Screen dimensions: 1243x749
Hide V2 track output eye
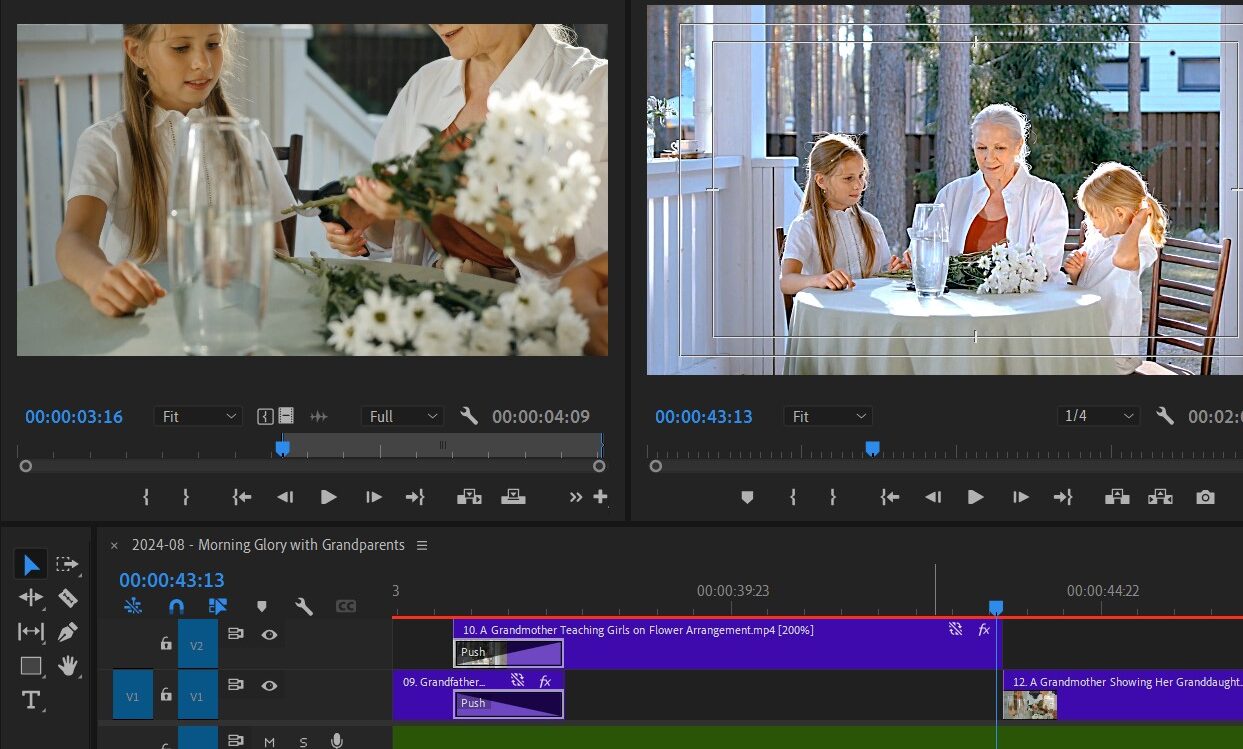[269, 634]
